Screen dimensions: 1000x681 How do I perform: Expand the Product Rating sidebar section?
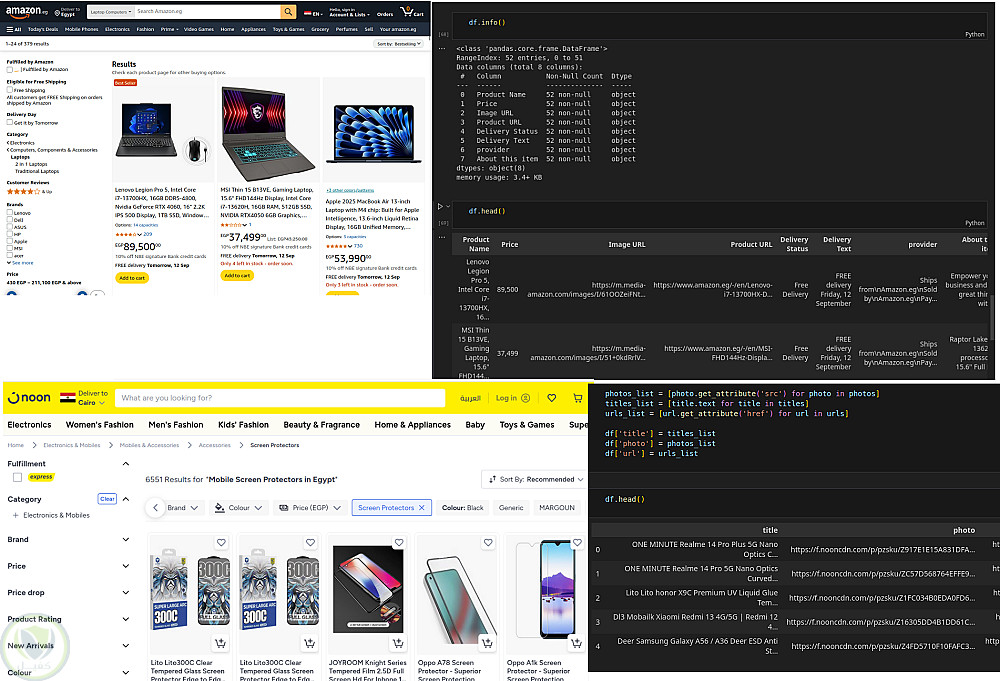[x=126, y=619]
